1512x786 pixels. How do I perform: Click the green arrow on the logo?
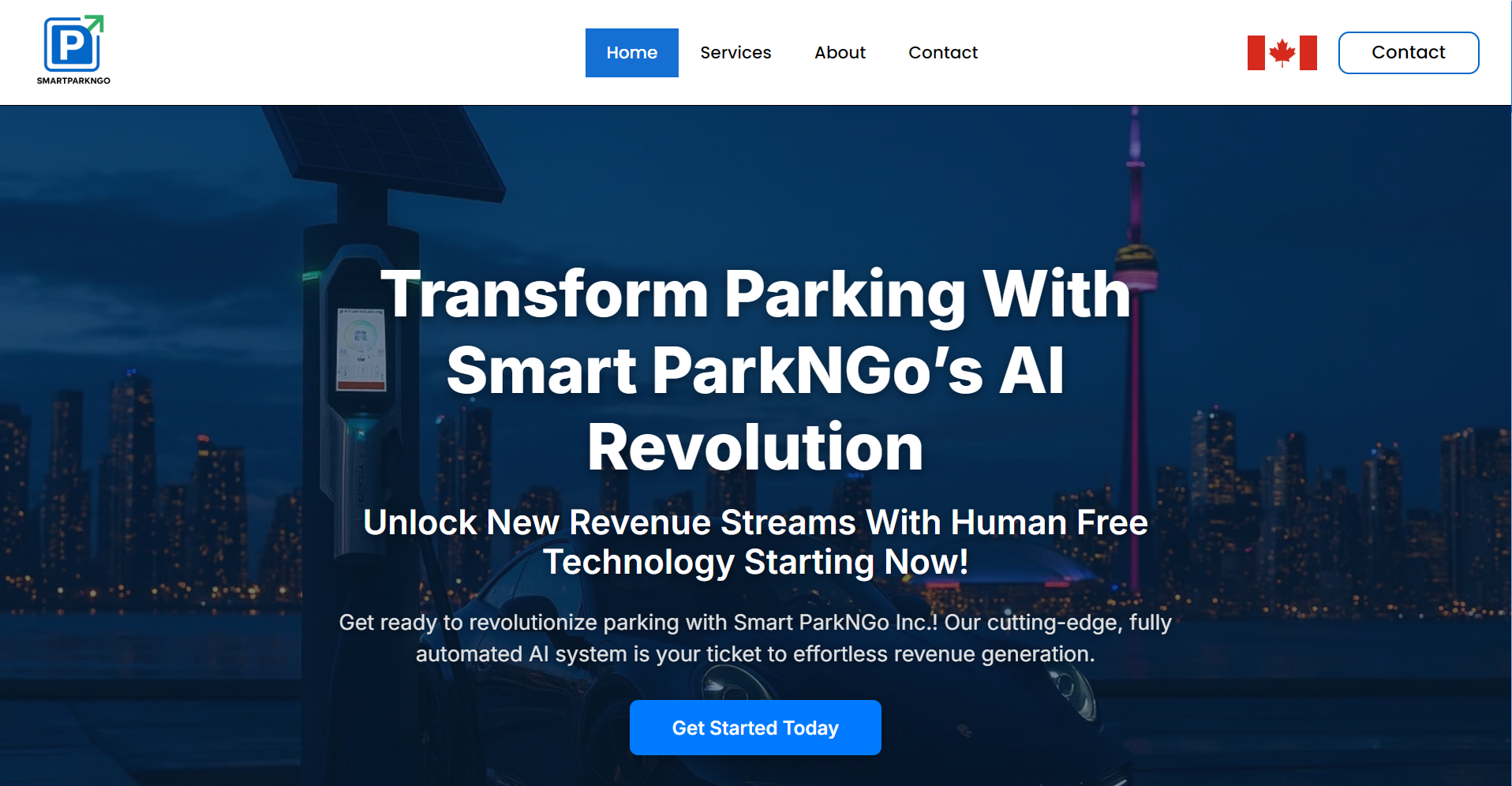point(95,23)
